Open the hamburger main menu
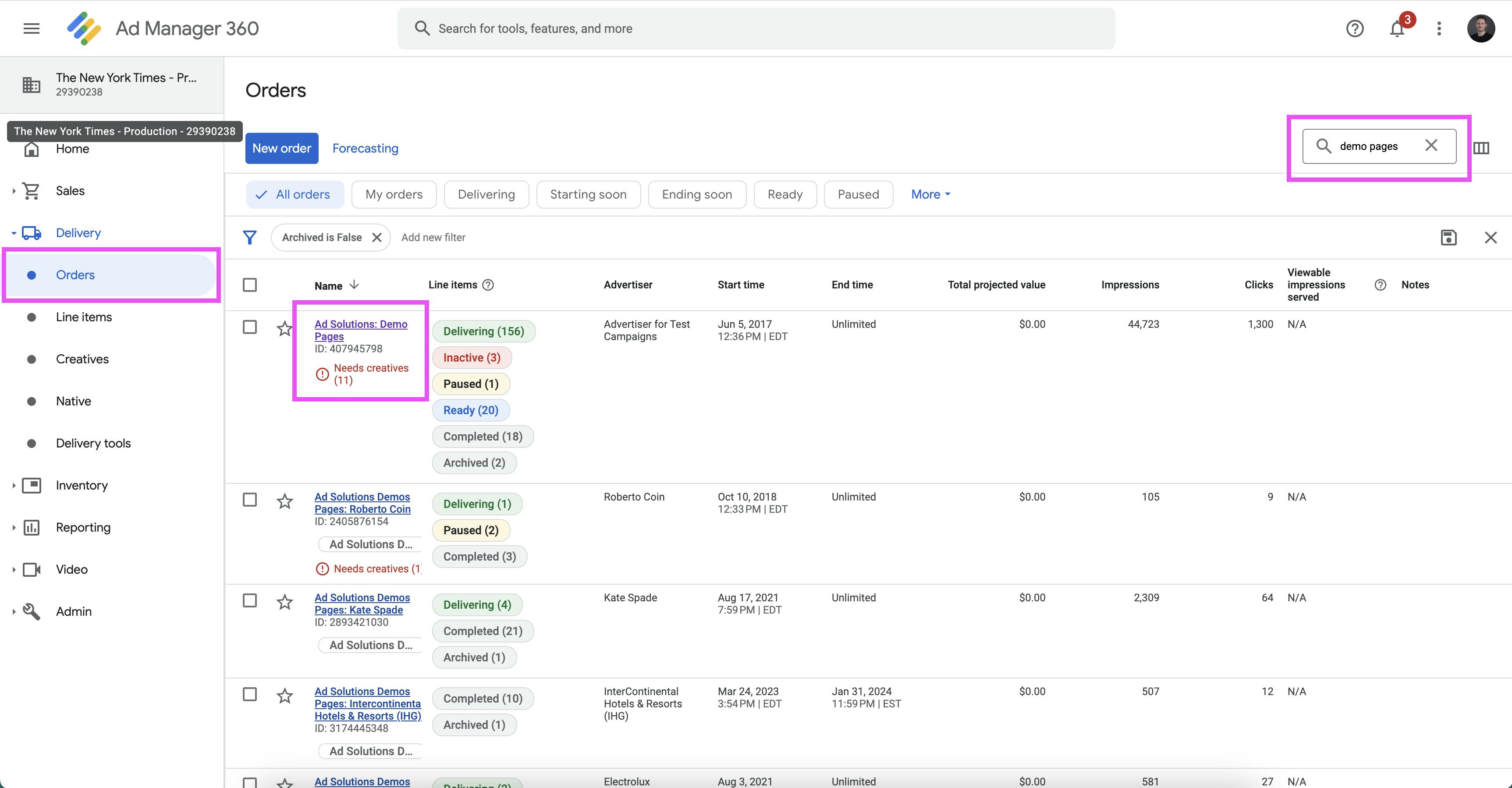This screenshot has width=1512, height=788. (x=31, y=28)
